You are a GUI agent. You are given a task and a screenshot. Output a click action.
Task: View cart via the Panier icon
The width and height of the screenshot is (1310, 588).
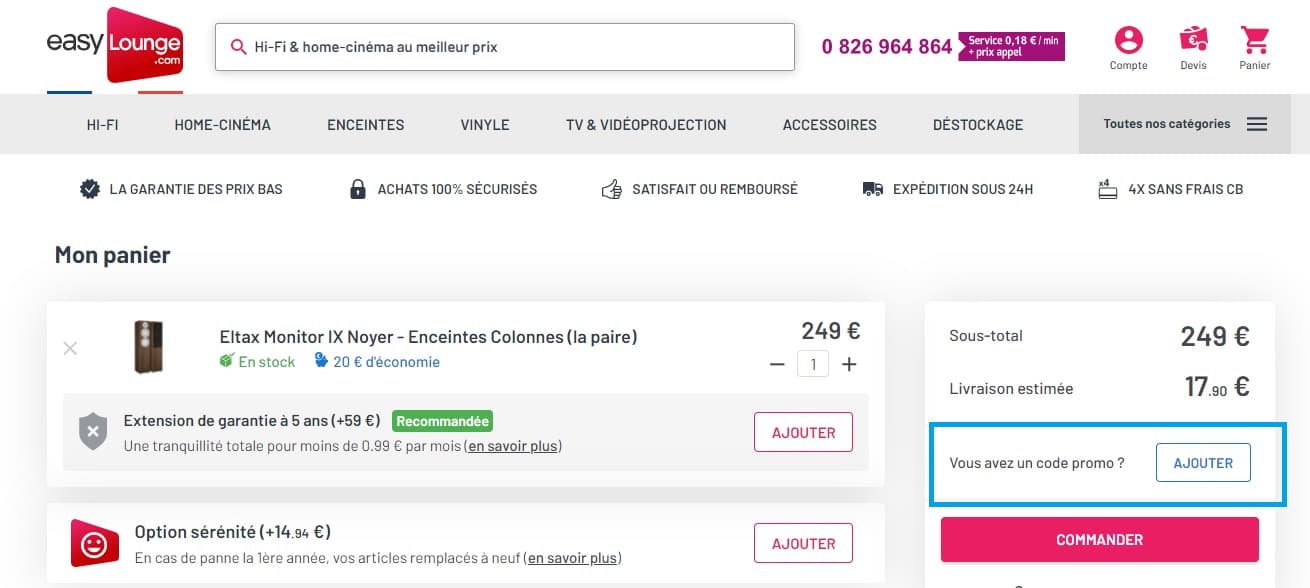pos(1254,40)
